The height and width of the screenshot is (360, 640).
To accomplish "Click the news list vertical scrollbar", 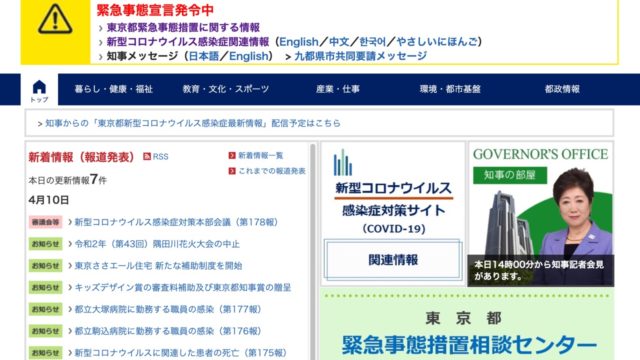I will click(x=313, y=251).
